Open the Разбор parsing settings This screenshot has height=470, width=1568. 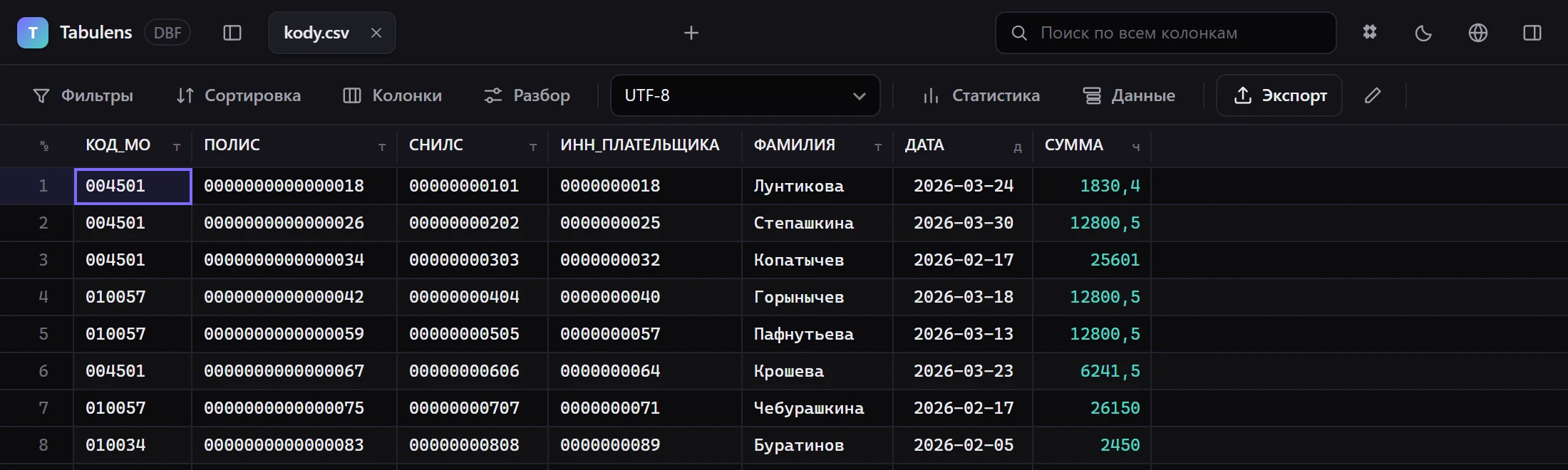527,95
